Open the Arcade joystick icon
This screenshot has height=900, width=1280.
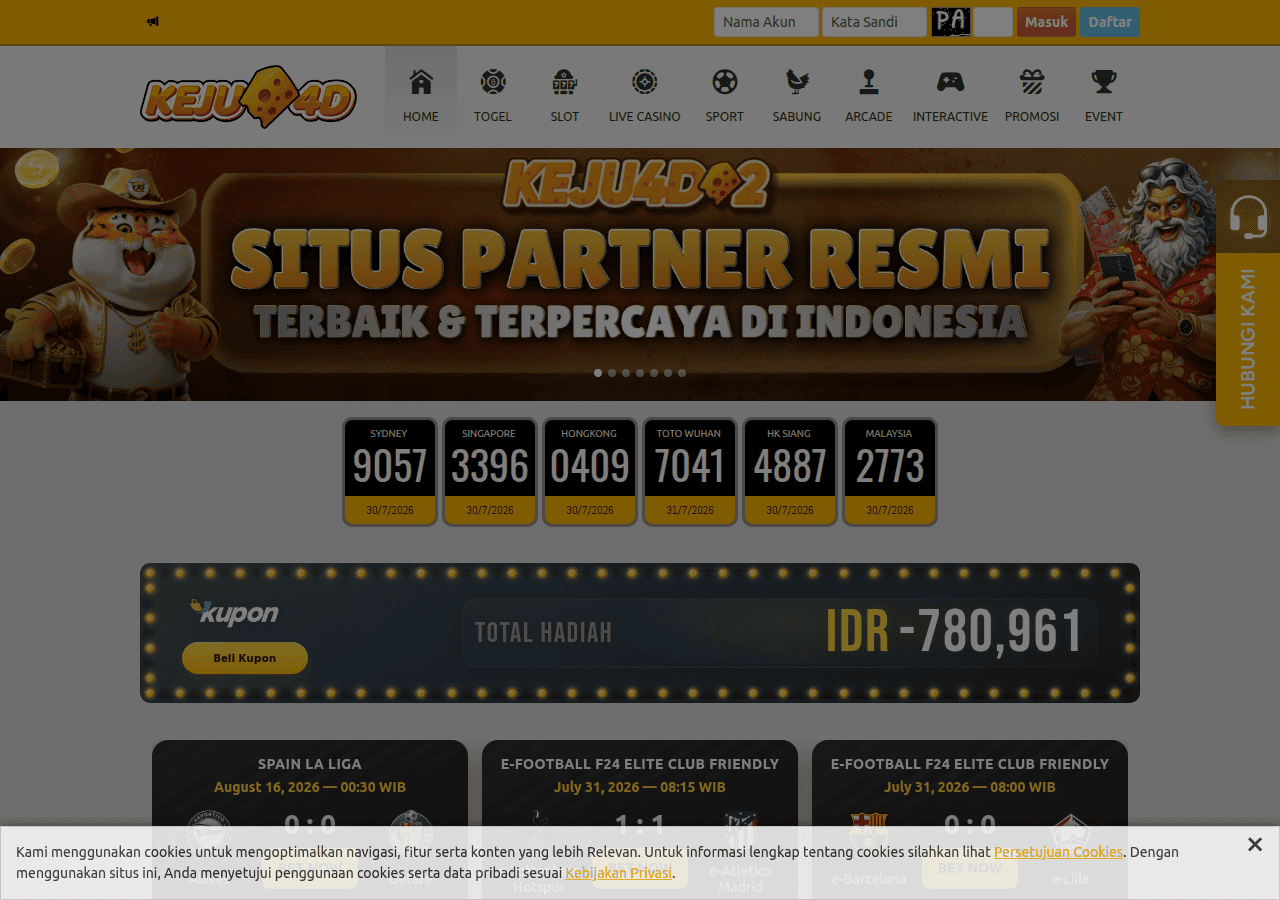click(x=869, y=82)
